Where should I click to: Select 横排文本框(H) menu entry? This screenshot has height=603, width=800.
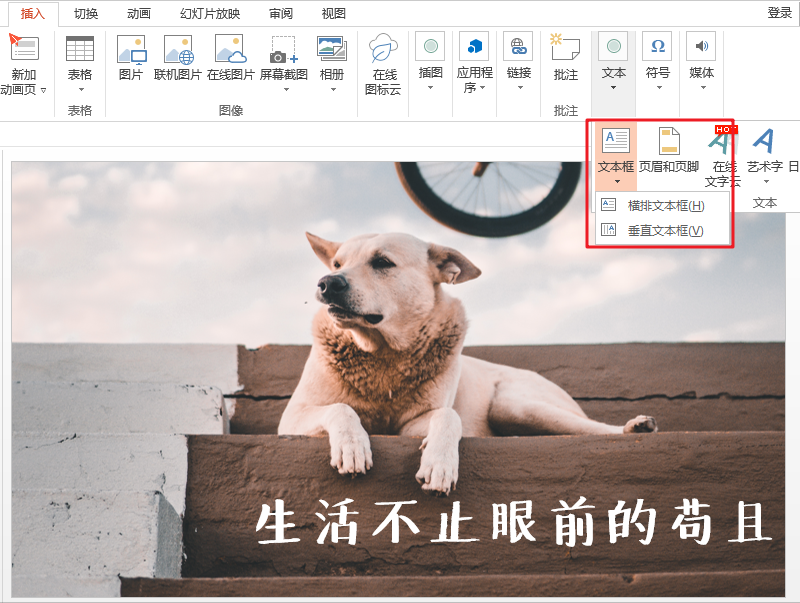click(662, 205)
